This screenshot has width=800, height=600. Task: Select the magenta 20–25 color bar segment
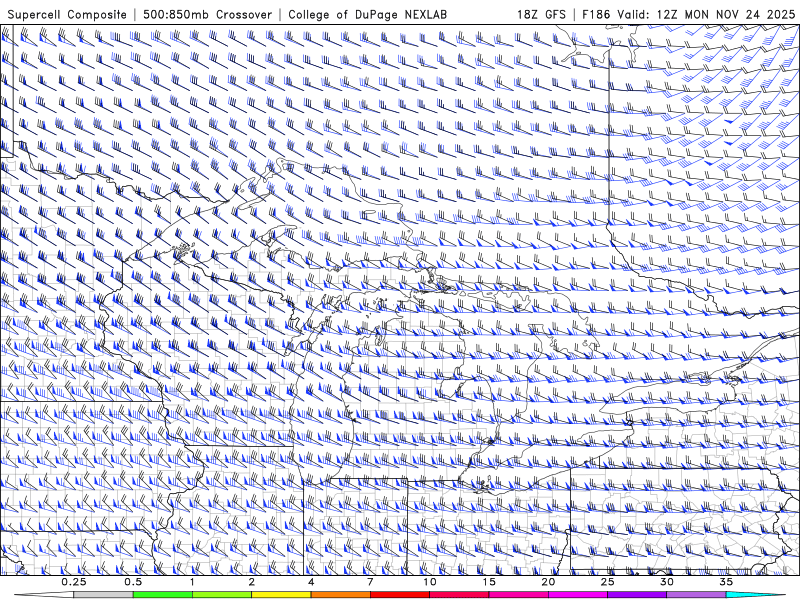tap(578, 595)
